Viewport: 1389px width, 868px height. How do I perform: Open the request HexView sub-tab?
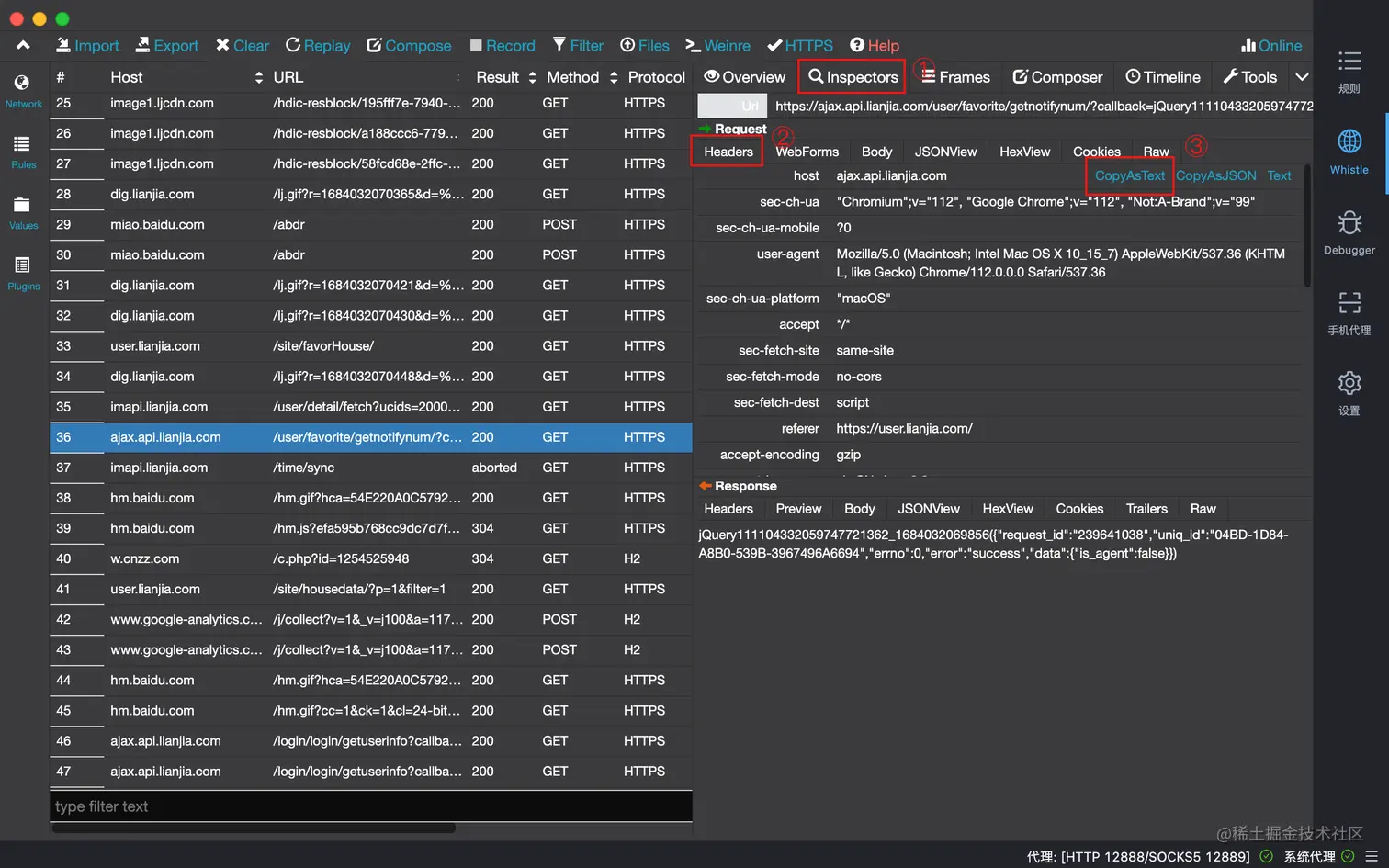tap(1024, 152)
